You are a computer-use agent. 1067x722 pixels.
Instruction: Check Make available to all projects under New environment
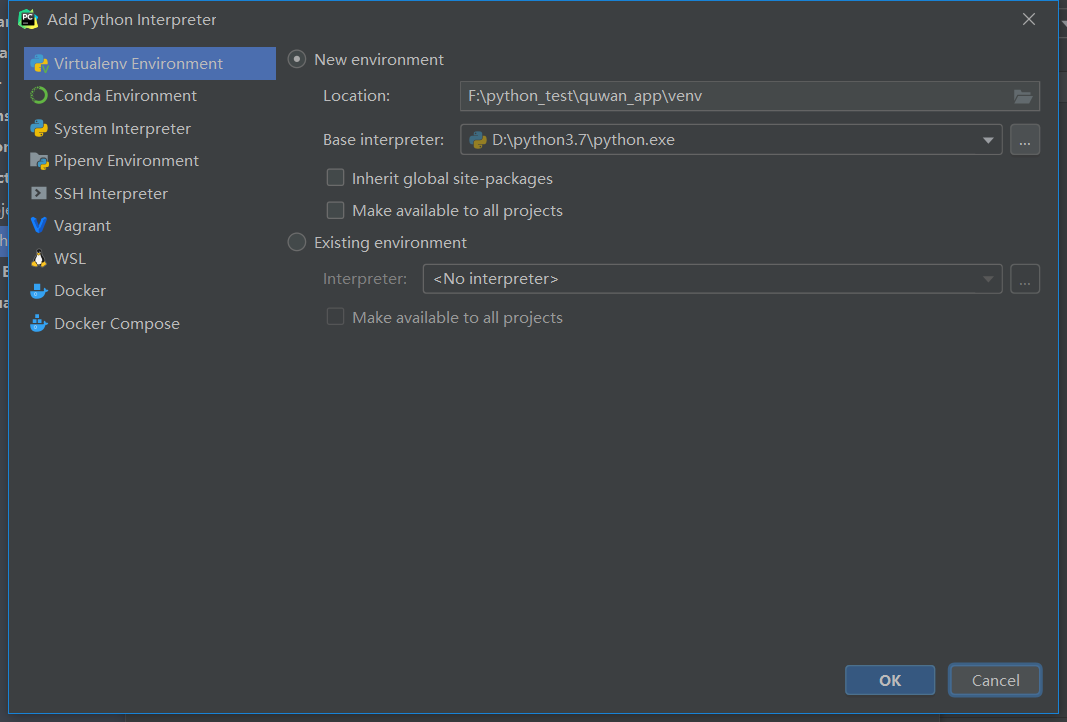335,210
